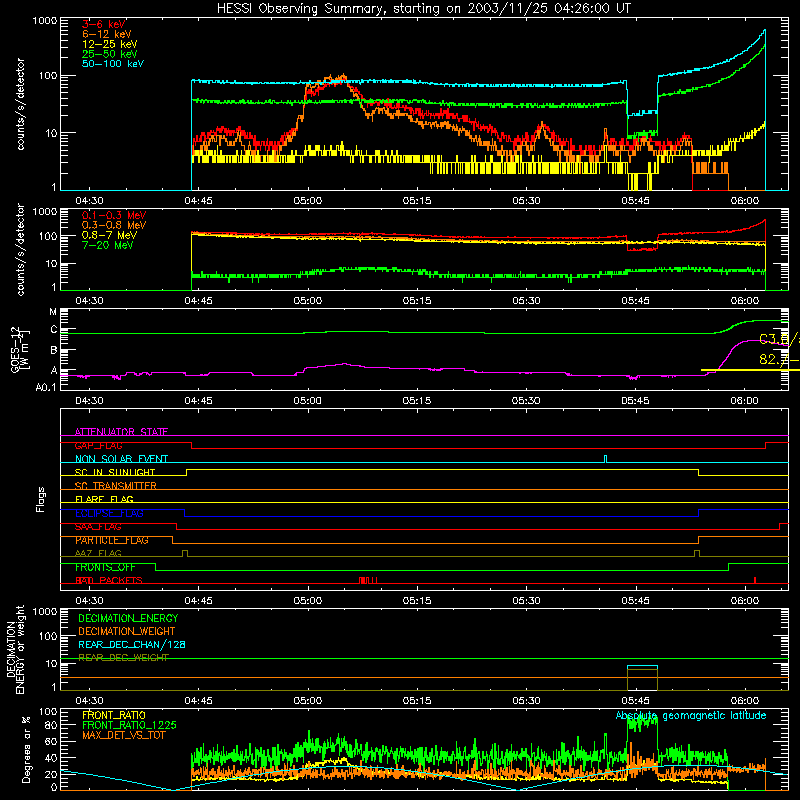This screenshot has height=800, width=800.
Task: Click the FLARE_FLAG label
Action: (x=104, y=499)
